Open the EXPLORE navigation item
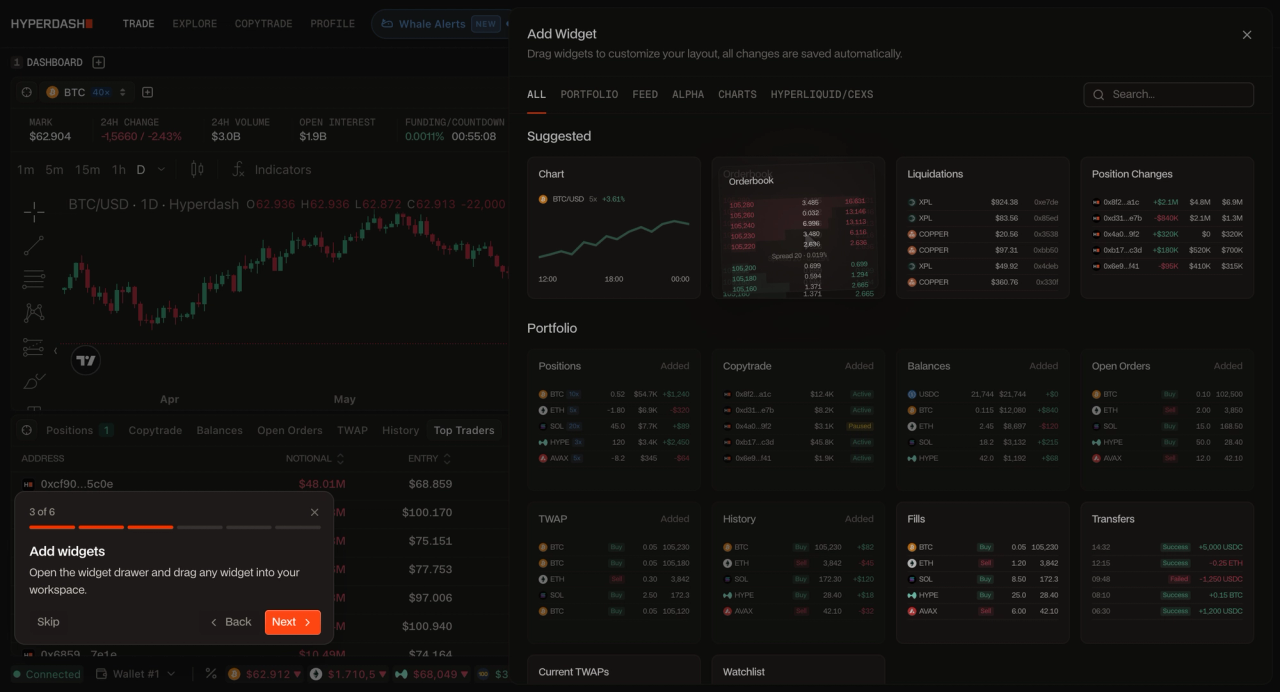 click(194, 23)
